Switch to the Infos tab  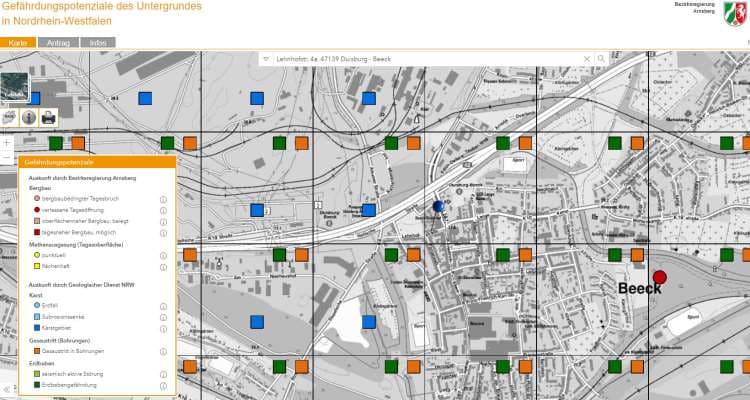click(98, 43)
